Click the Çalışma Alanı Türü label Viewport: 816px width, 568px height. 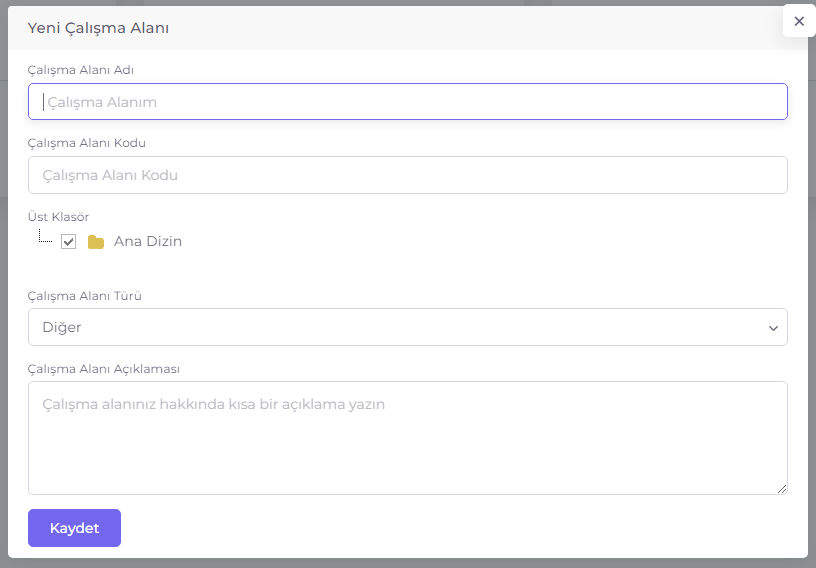[84, 296]
